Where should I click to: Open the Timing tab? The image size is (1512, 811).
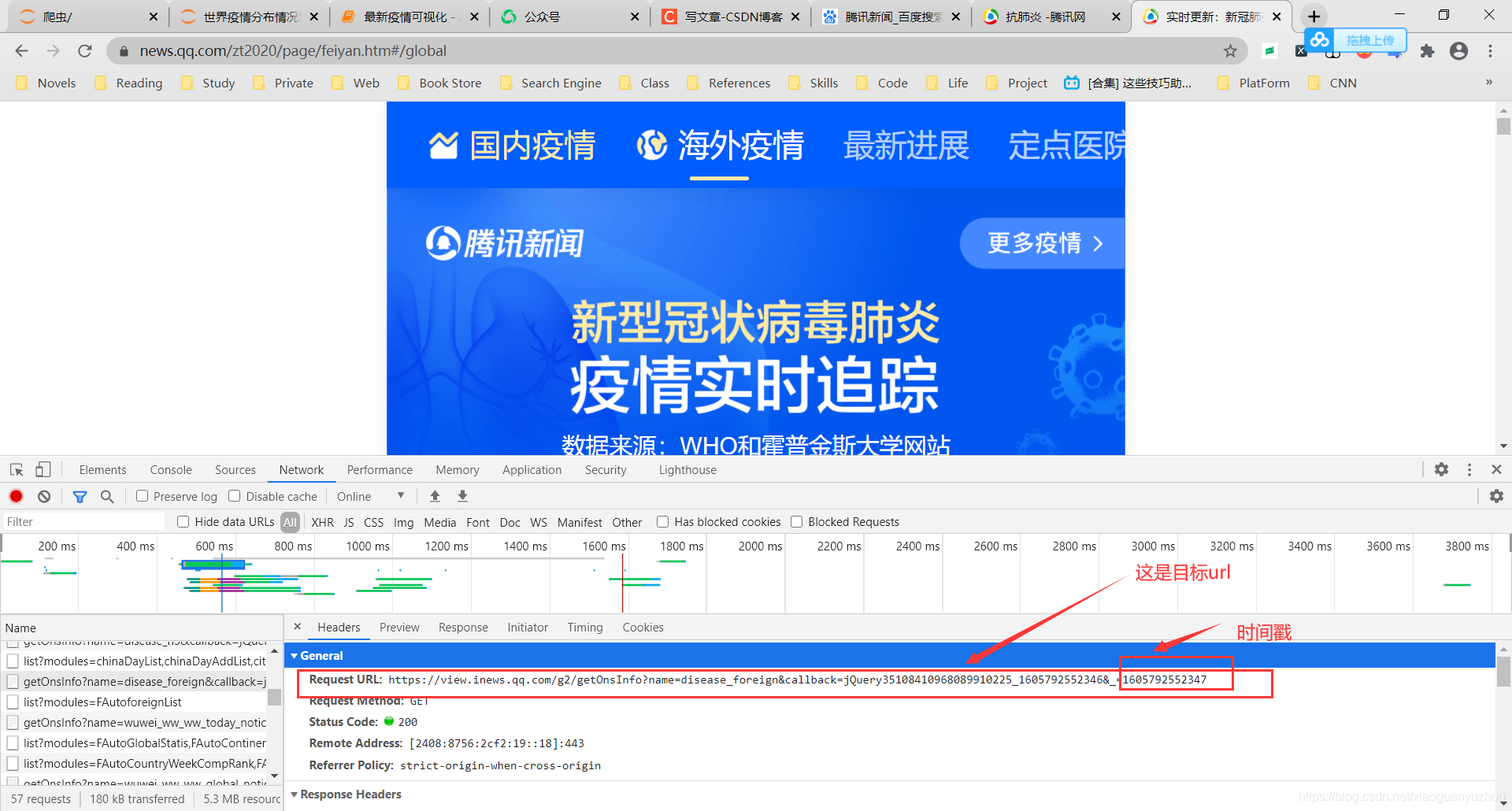click(x=585, y=627)
